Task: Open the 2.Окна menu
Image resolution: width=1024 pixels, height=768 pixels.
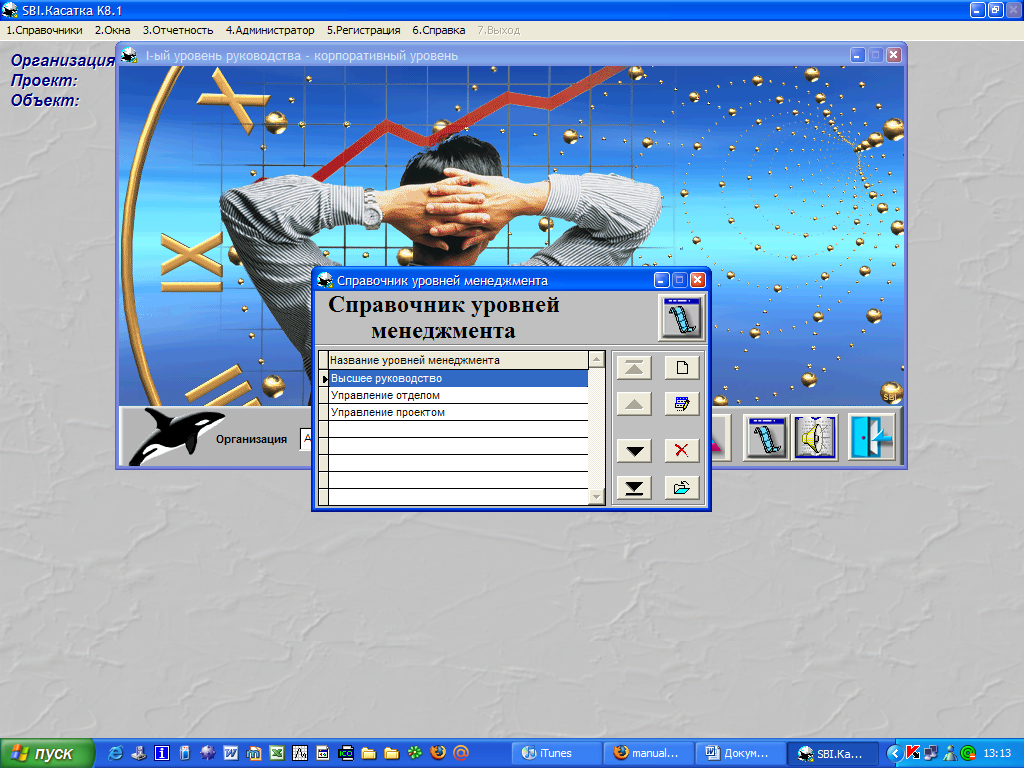Action: pos(112,30)
